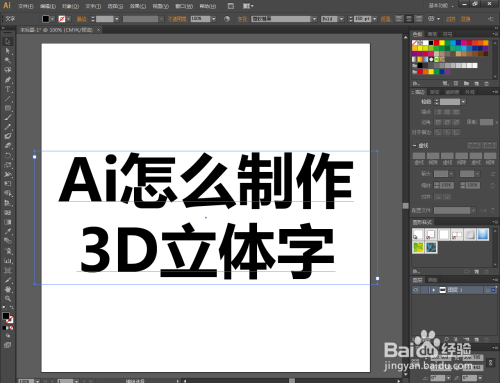Choose the left paragraph align button
This screenshot has width=500, height=383.
click(399, 19)
